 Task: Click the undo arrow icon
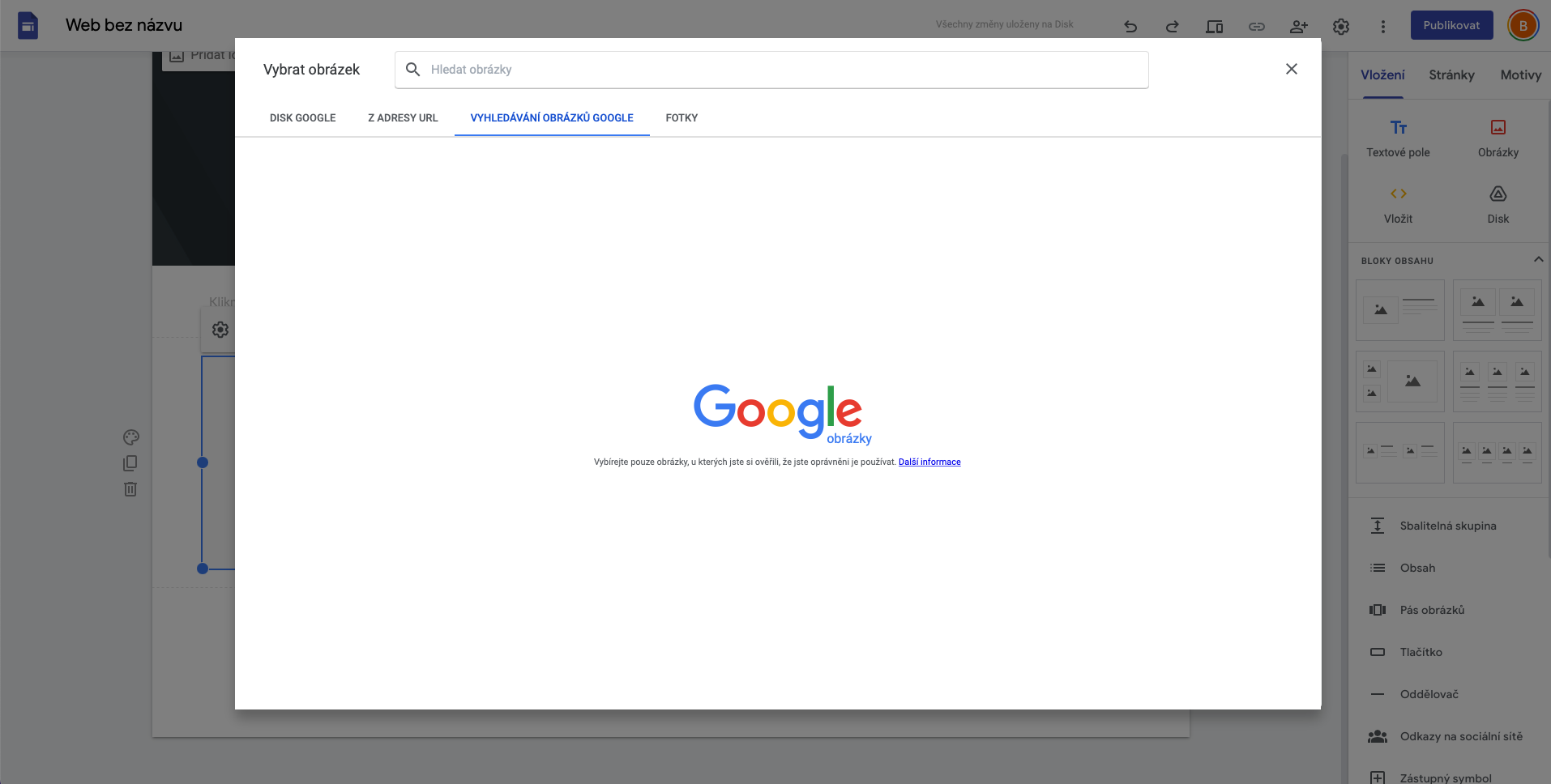click(x=1130, y=26)
